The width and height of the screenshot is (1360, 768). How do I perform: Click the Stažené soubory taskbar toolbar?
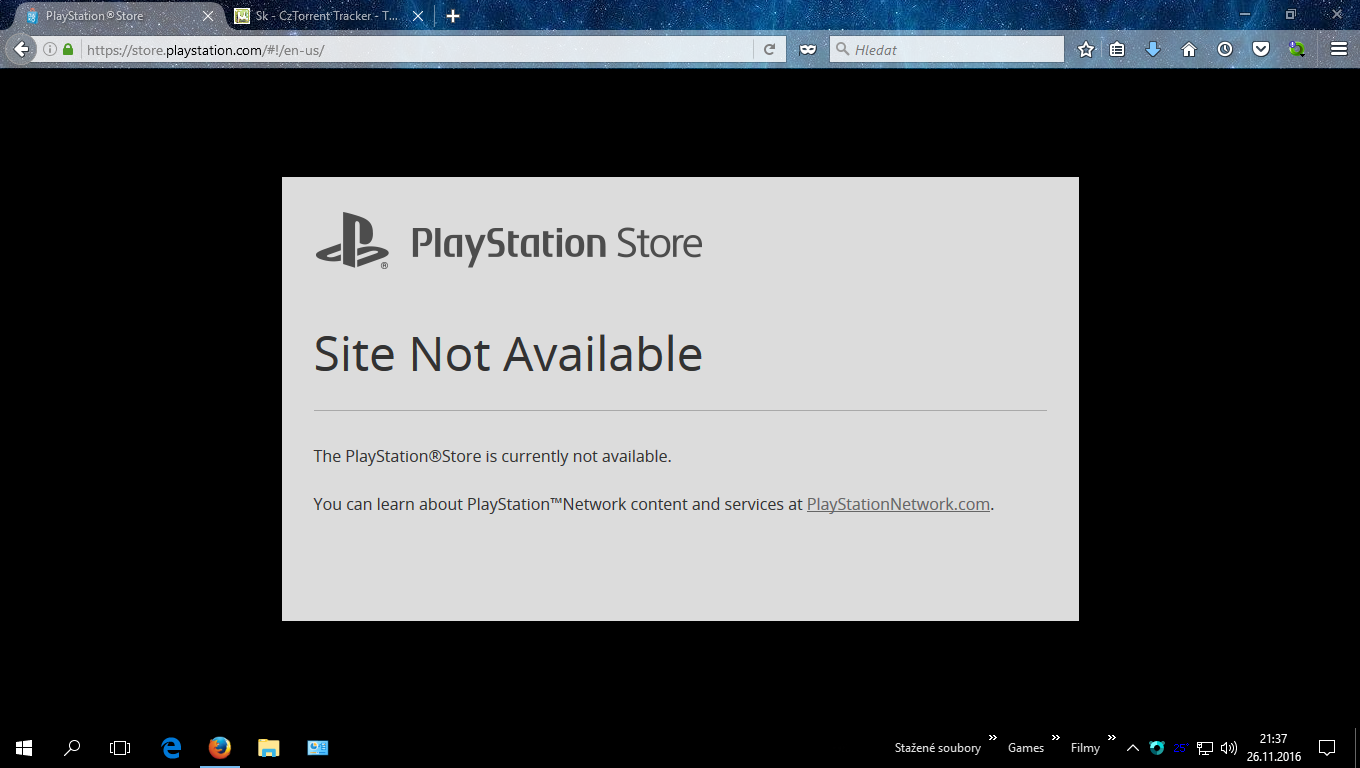tap(937, 748)
